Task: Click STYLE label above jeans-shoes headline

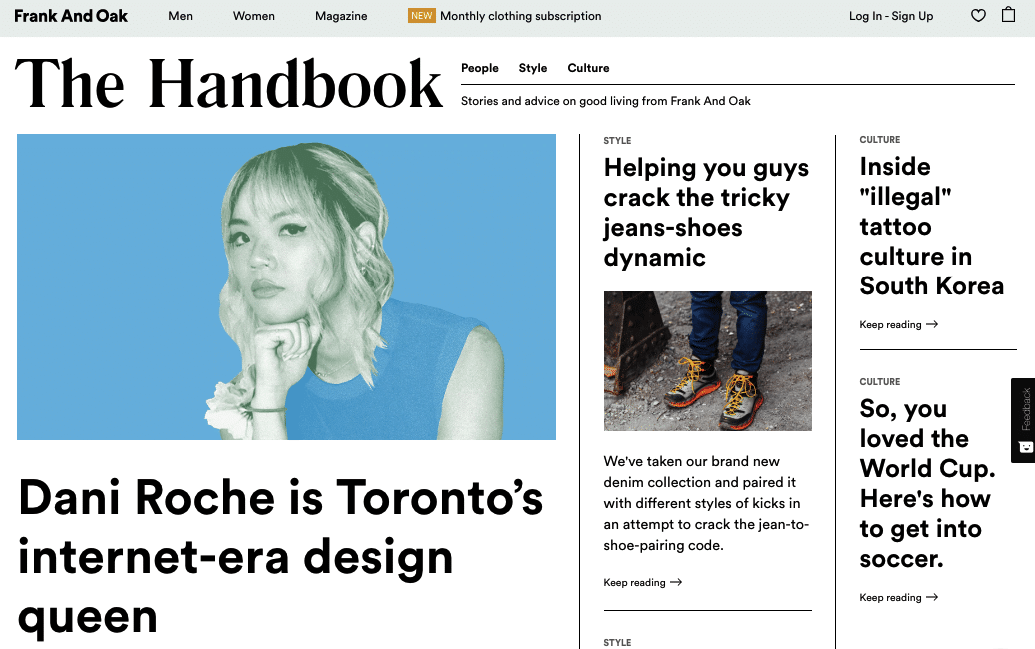Action: tap(617, 141)
